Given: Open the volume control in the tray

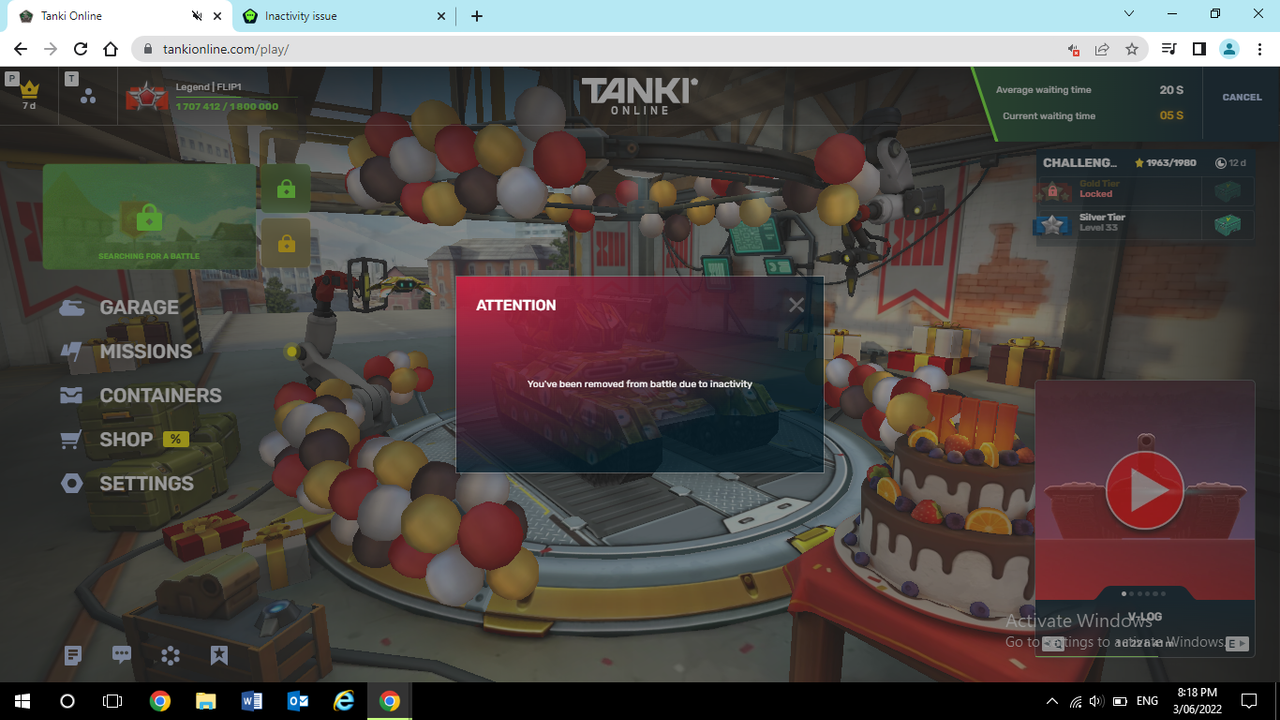Looking at the screenshot, I should [1096, 701].
